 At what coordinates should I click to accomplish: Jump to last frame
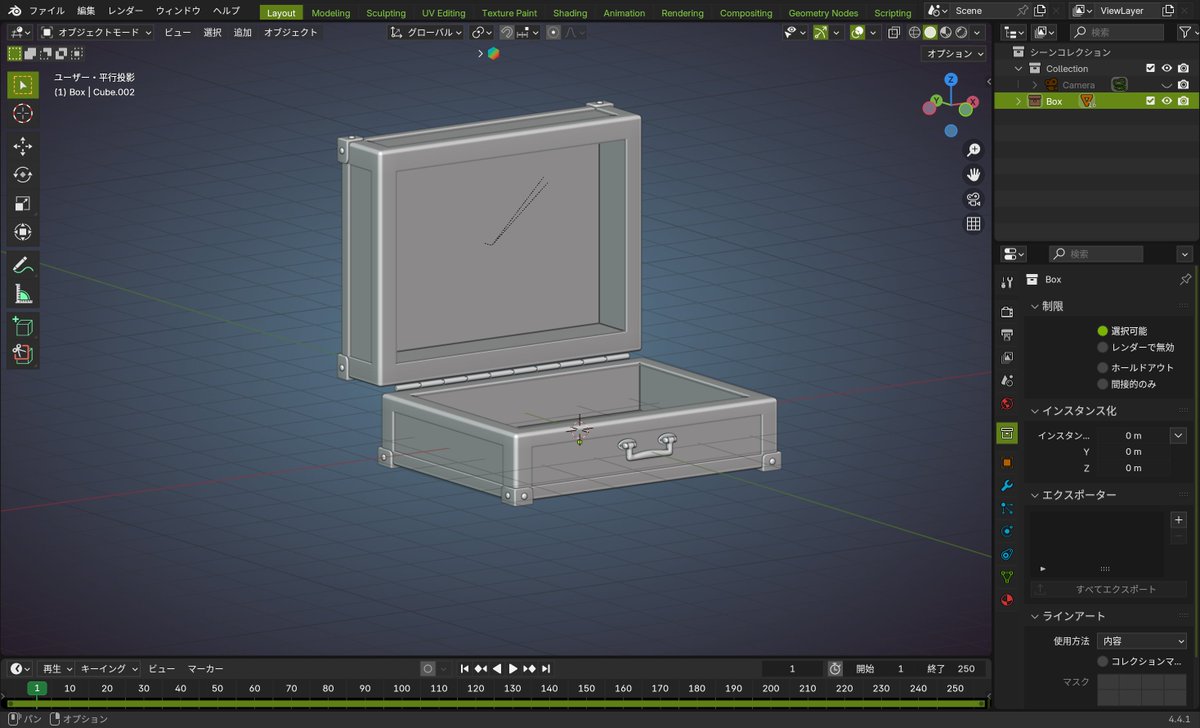pyautogui.click(x=546, y=668)
